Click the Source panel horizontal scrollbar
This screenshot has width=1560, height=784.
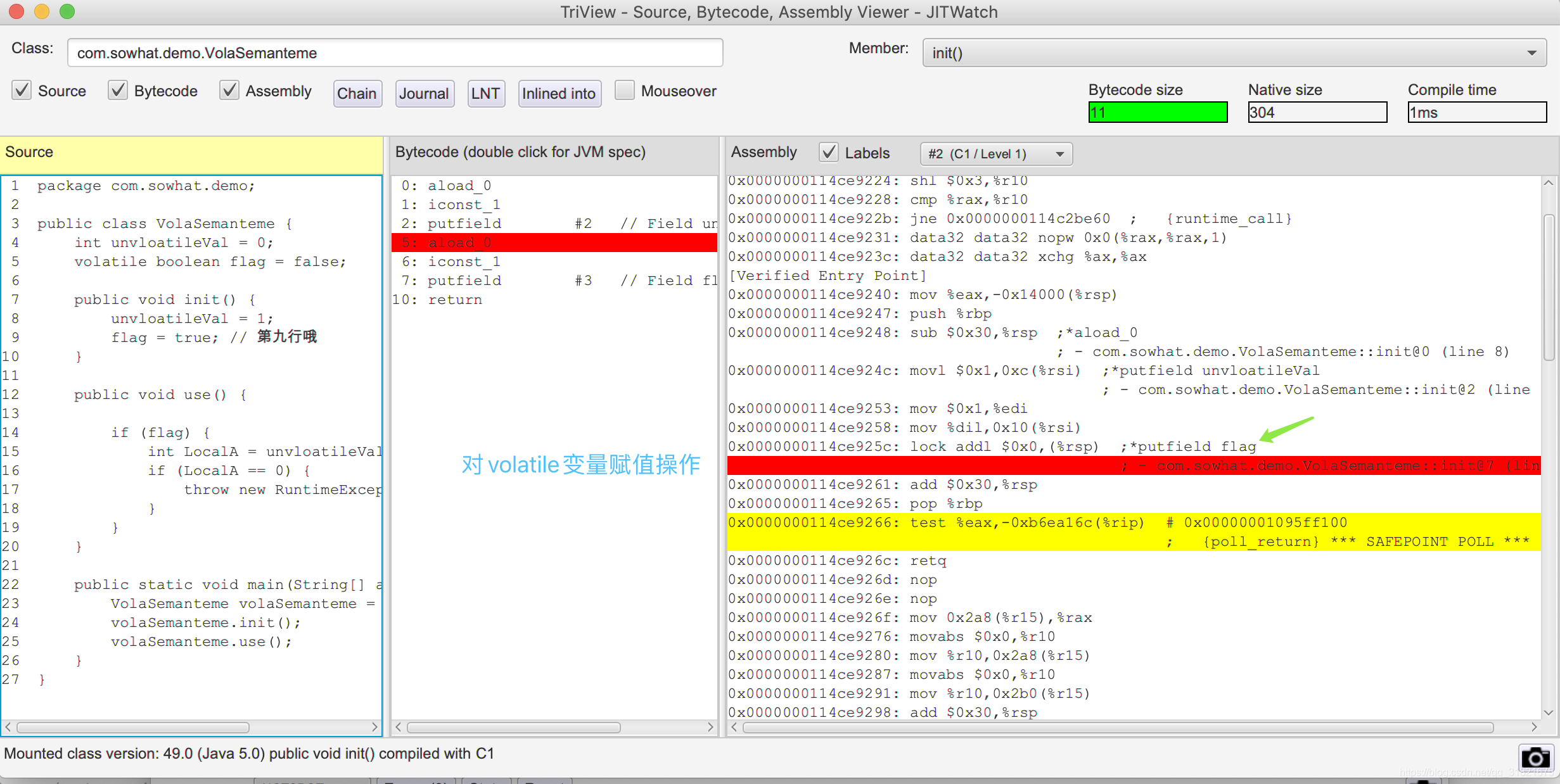coord(133,727)
